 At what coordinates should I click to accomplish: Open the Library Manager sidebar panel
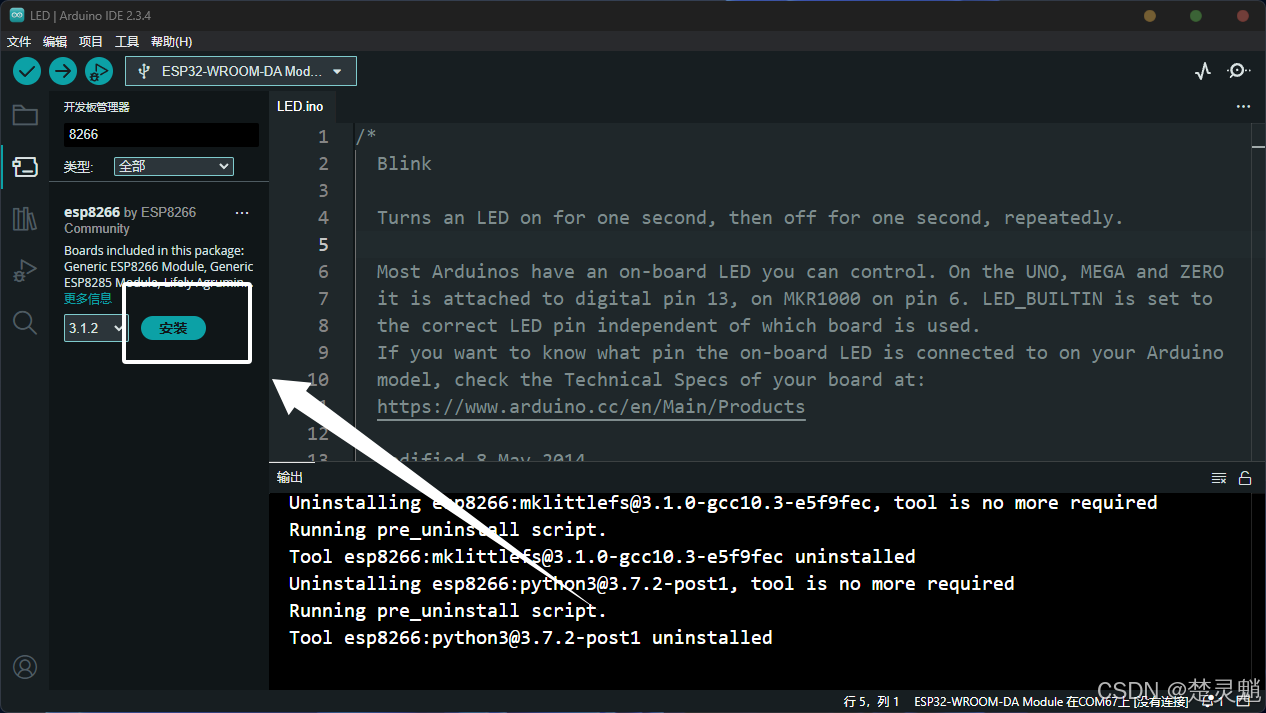point(25,219)
